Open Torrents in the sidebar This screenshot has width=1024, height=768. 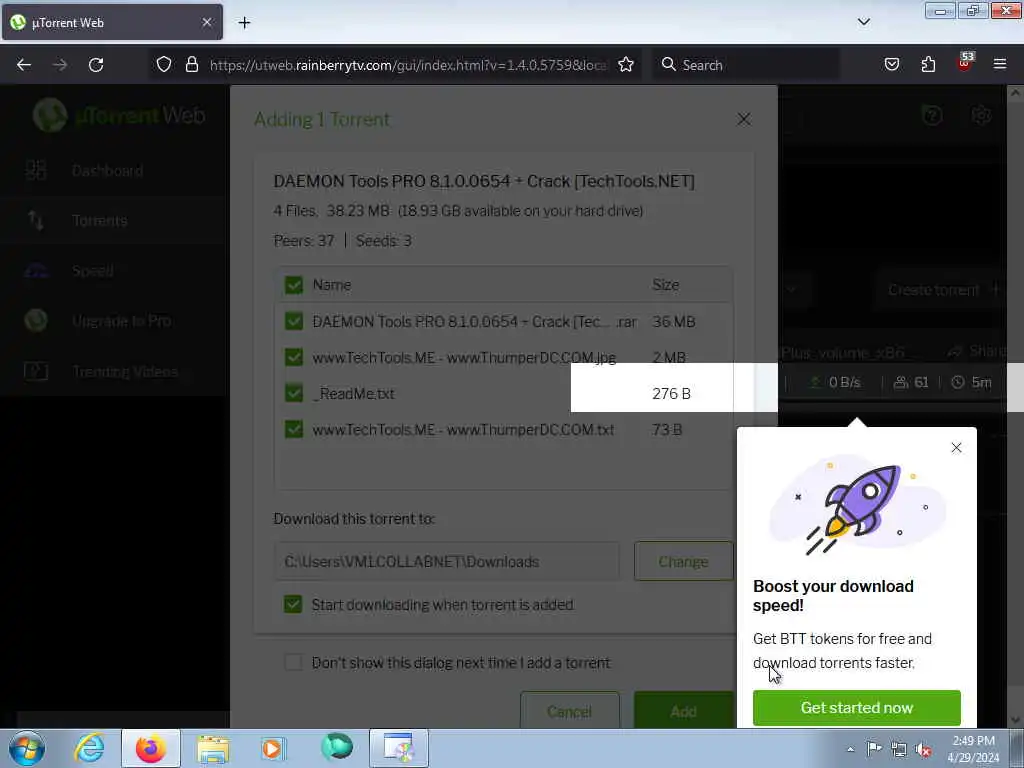coord(99,221)
